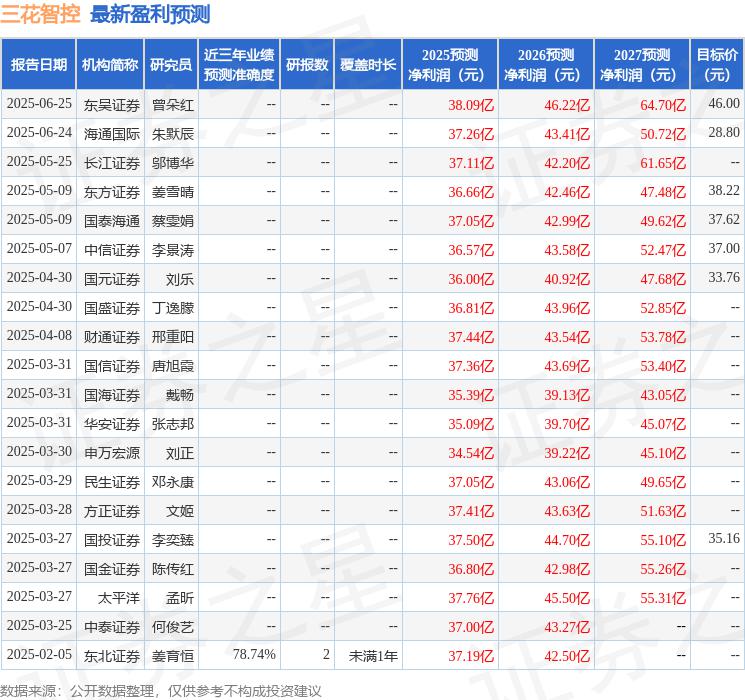Click the 国投证券 institution cell
Viewport: 745px width, 700px height.
[x=112, y=540]
